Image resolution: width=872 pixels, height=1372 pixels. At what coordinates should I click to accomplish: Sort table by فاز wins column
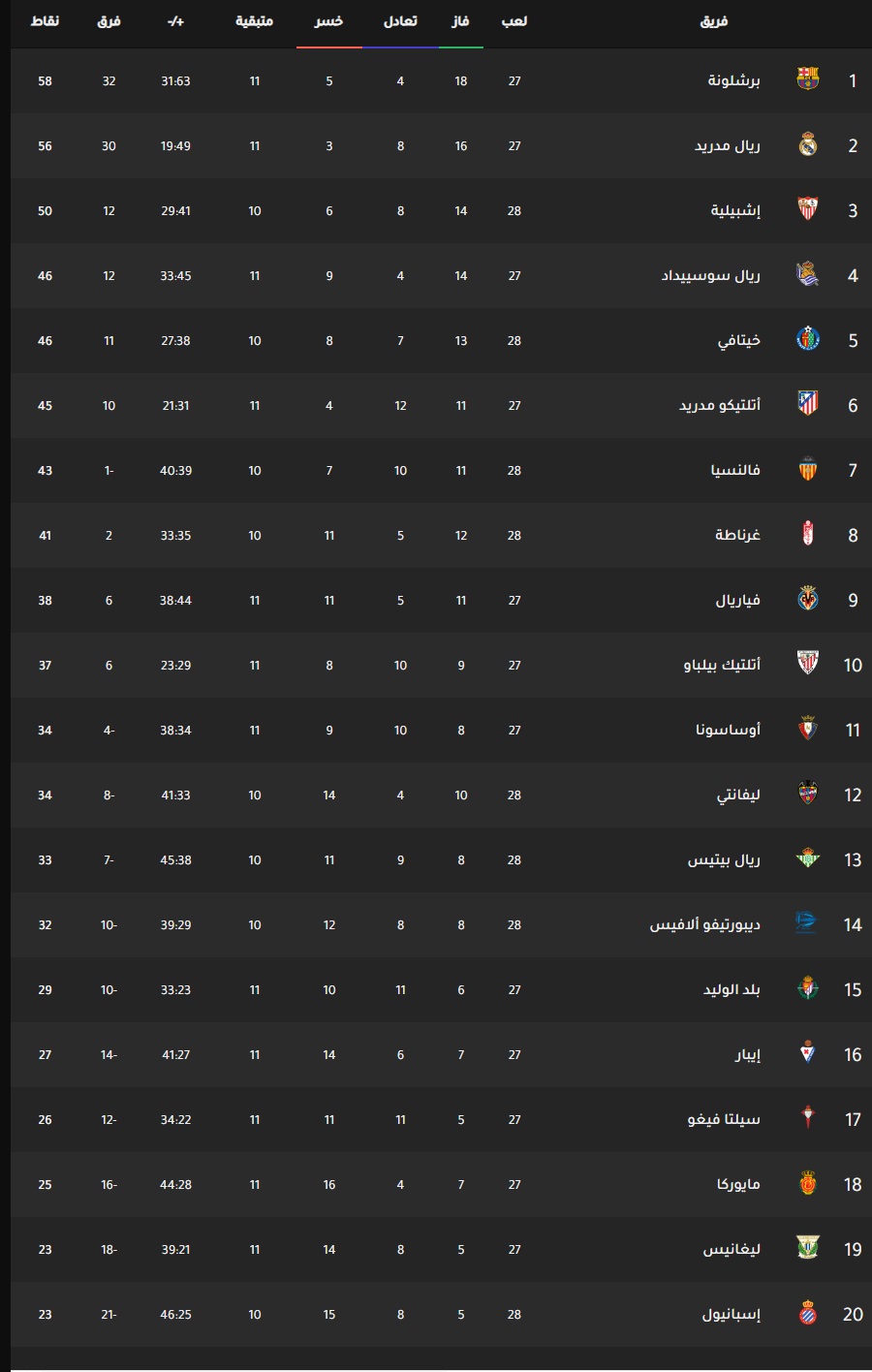click(460, 21)
